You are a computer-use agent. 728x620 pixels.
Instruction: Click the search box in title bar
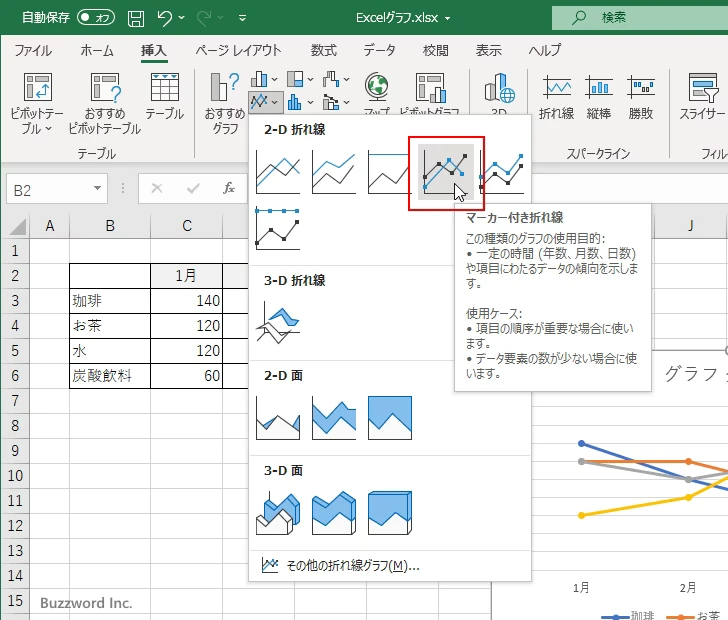640,18
